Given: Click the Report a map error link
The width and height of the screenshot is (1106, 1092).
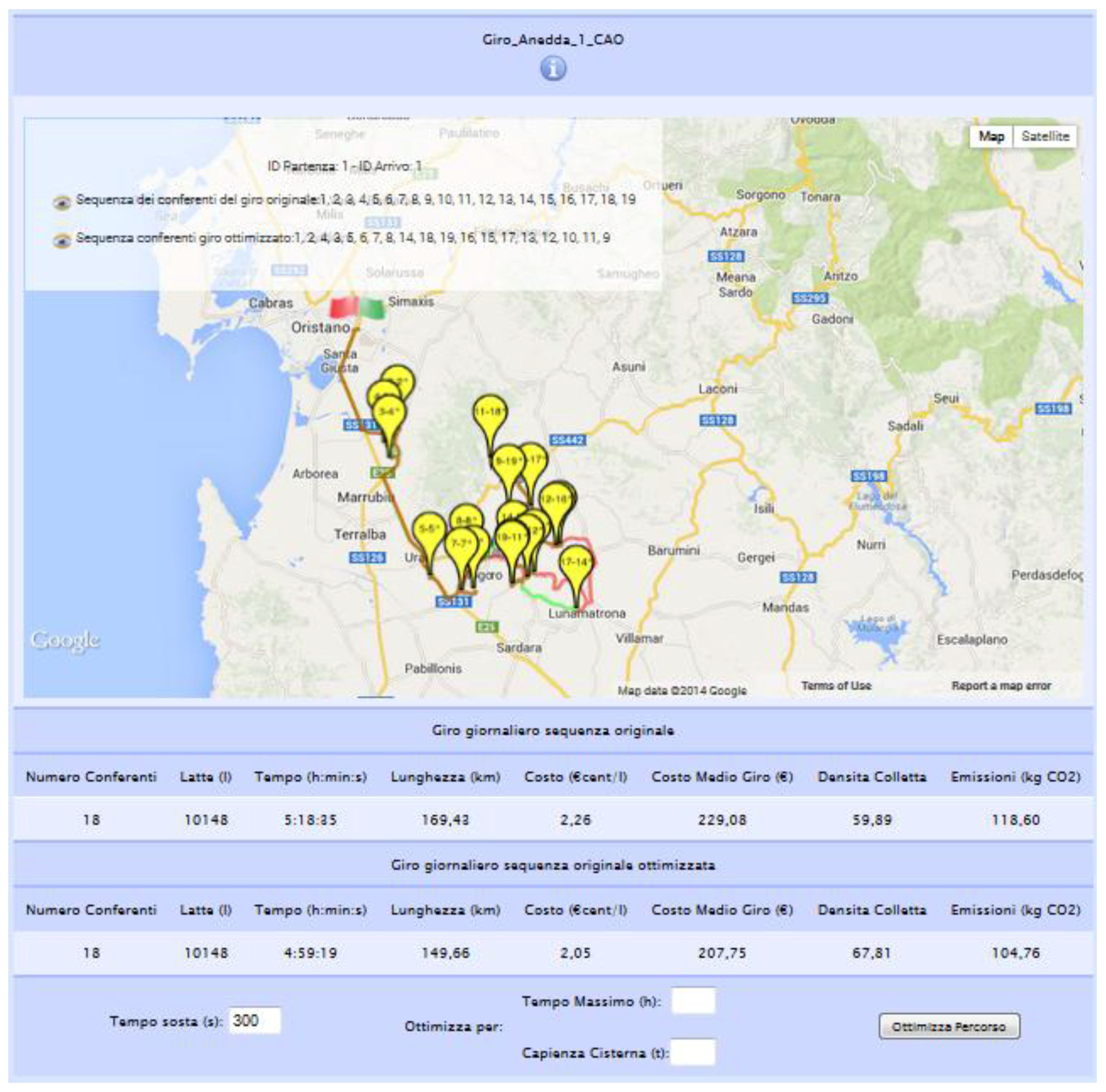Looking at the screenshot, I should [x=1001, y=685].
